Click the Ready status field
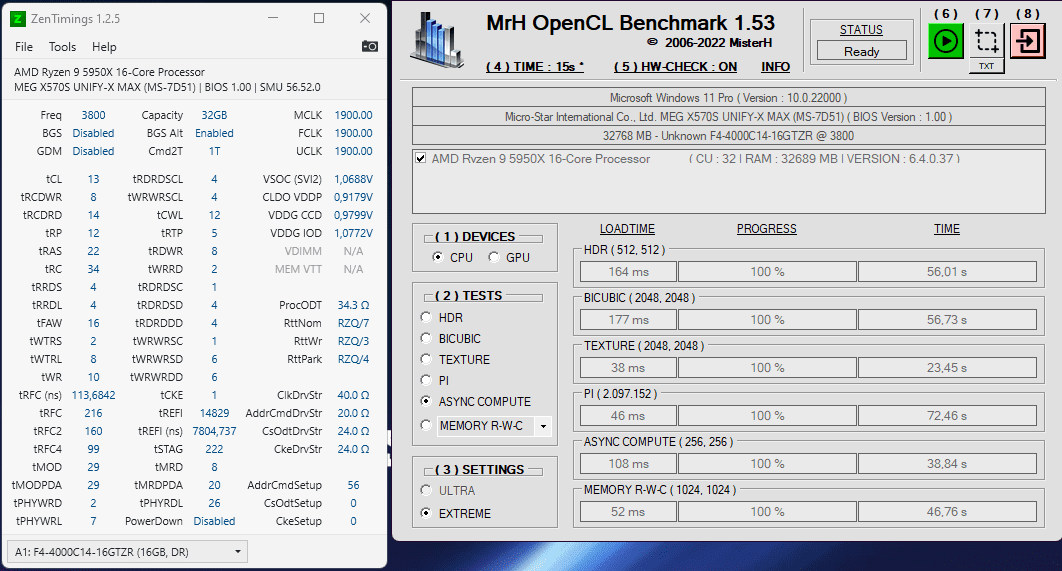This screenshot has width=1062, height=571. pos(862,51)
